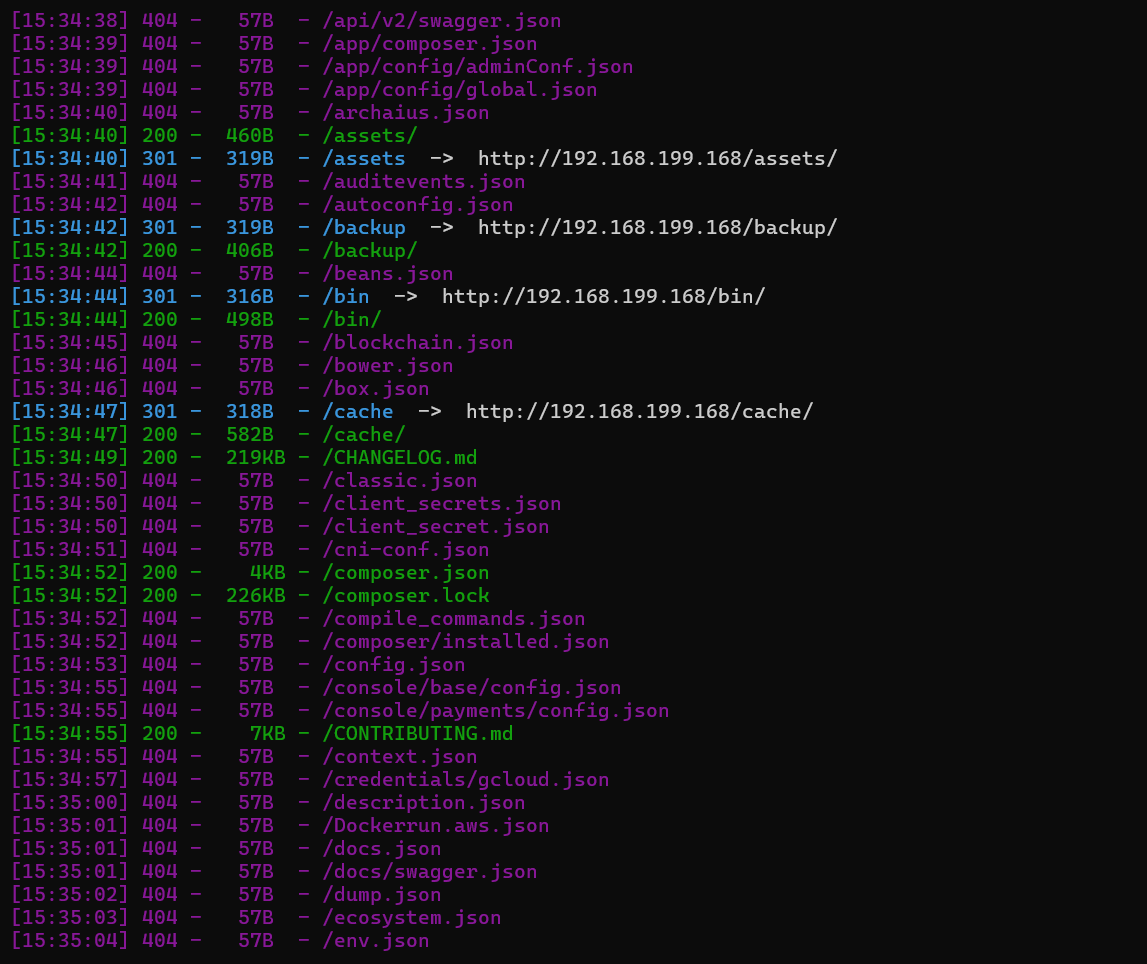Select the /composer.lock 226KB line

(x=406, y=595)
